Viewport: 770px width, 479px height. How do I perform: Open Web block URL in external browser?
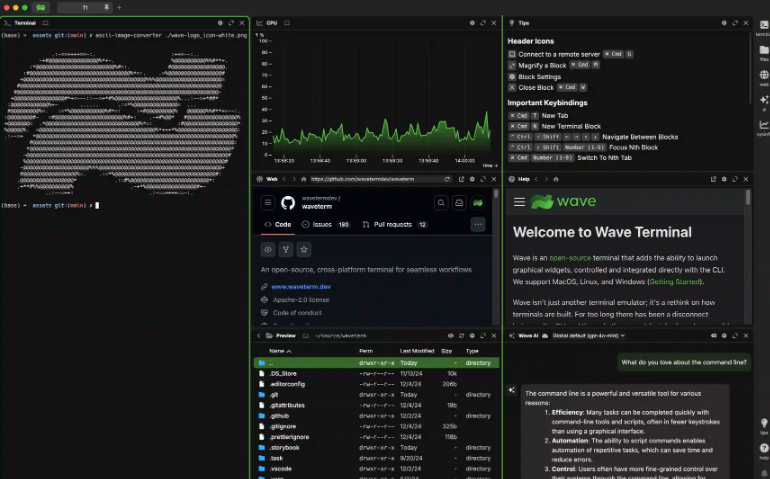pyautogui.click(x=461, y=179)
